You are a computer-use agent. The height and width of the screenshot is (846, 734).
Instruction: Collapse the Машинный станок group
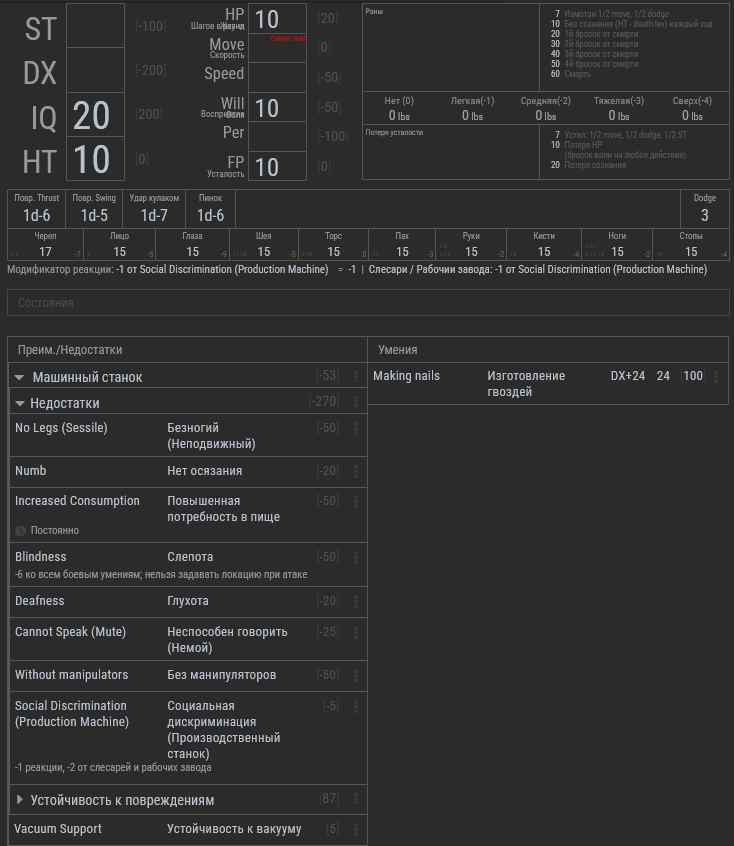[x=19, y=378]
